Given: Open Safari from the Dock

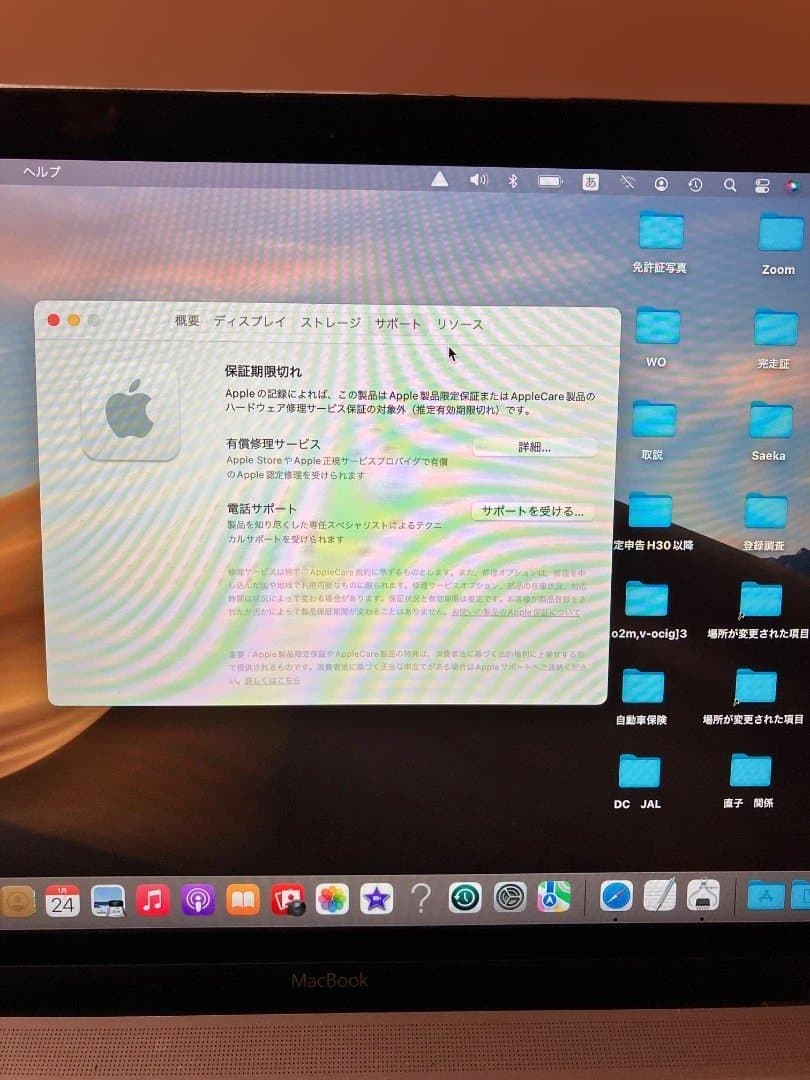Looking at the screenshot, I should 615,898.
